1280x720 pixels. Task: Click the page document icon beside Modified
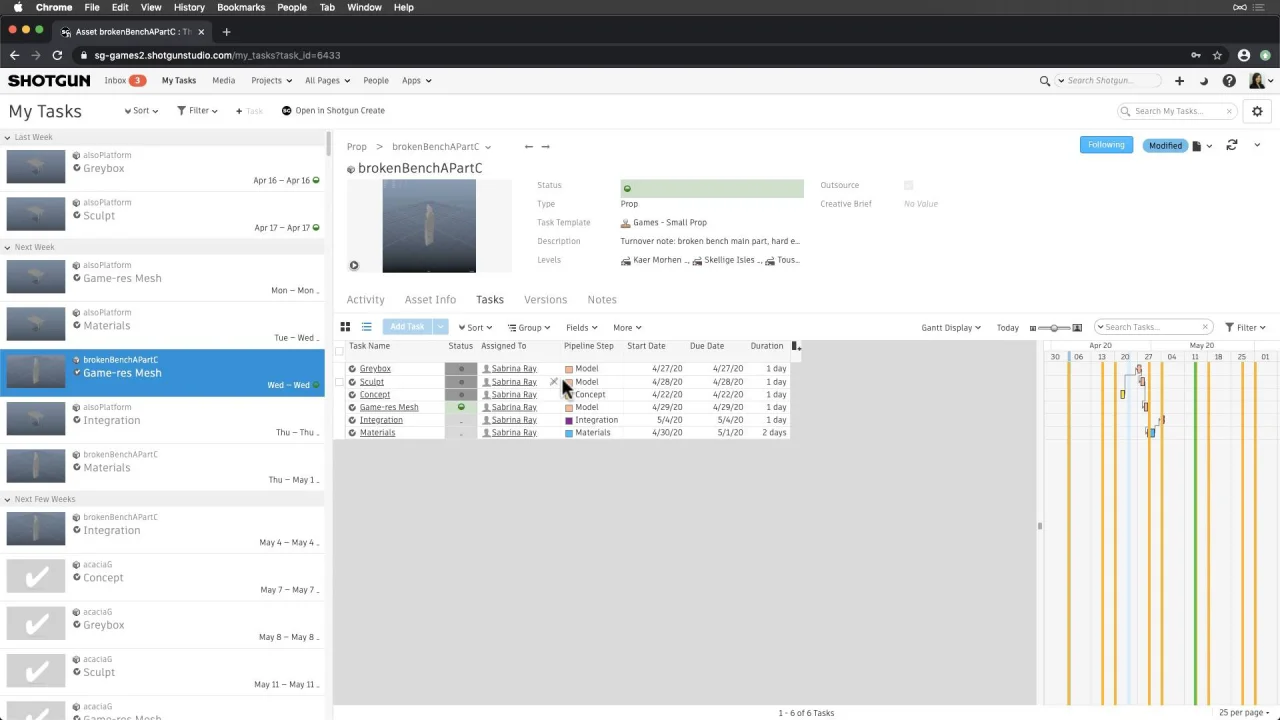[1197, 146]
